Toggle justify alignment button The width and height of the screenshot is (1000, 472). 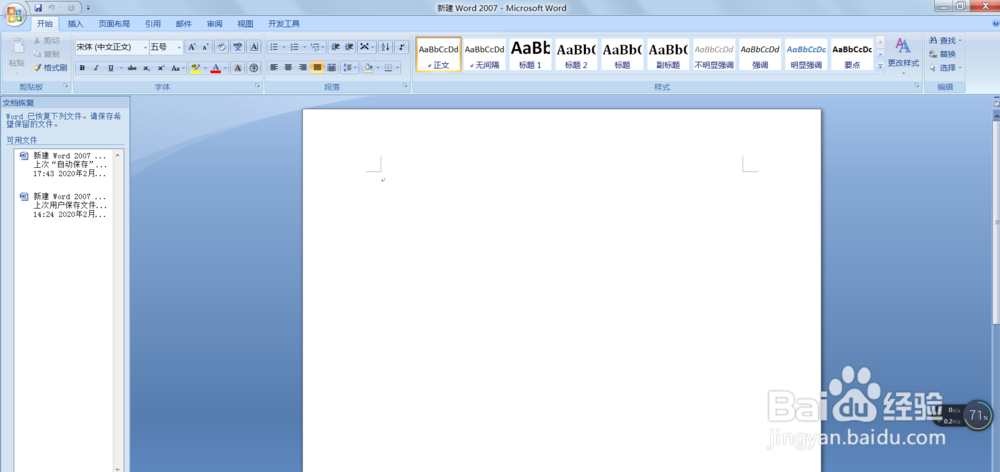(317, 68)
